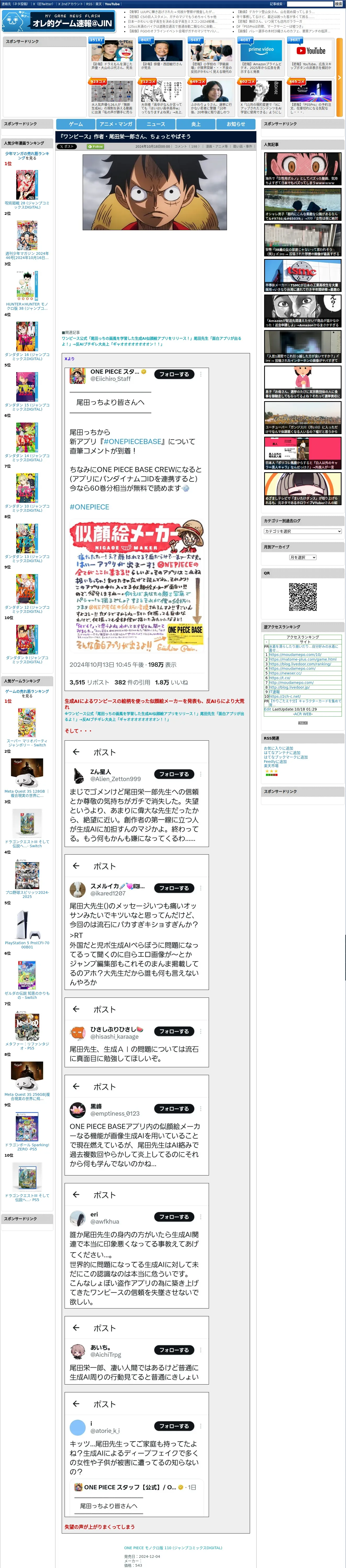Click the オレ的ゲーム速報@JIN site logo
The height and width of the screenshot is (1568, 346).
point(59,21)
